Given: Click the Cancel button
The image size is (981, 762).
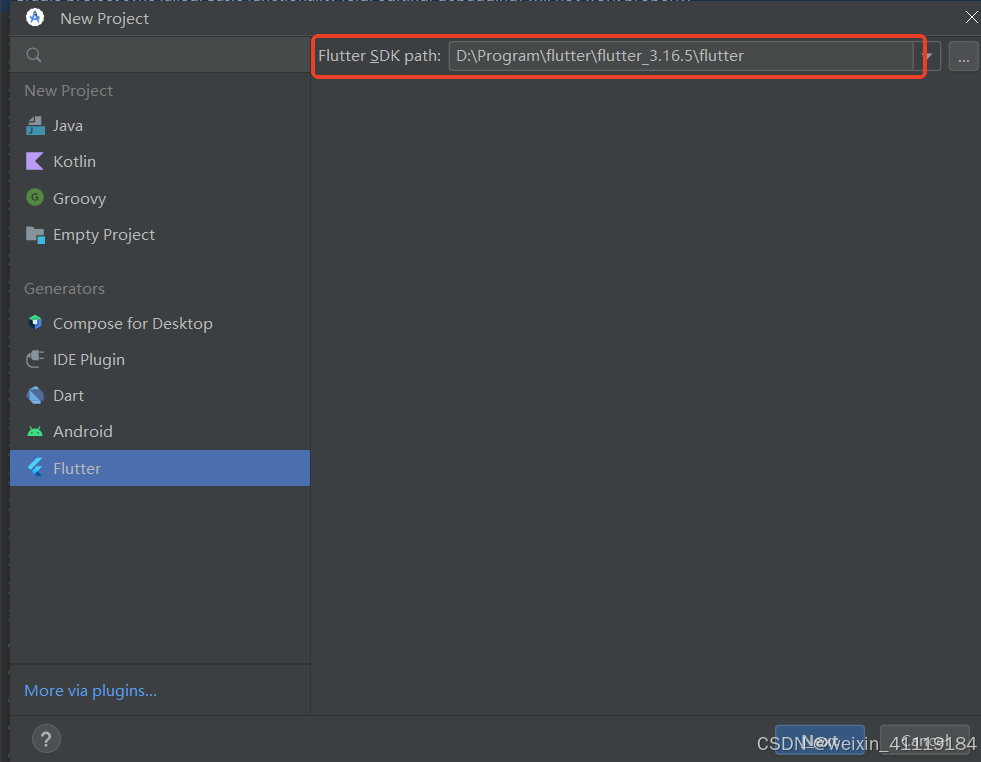Looking at the screenshot, I should coord(925,740).
